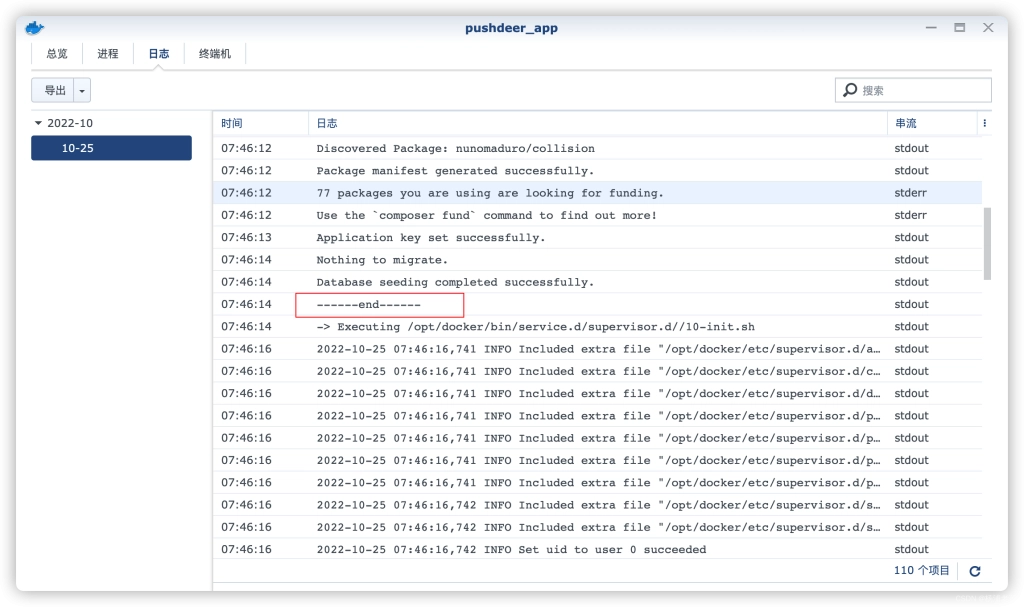1024x607 pixels.
Task: Select the 日志 tab
Action: [159, 54]
